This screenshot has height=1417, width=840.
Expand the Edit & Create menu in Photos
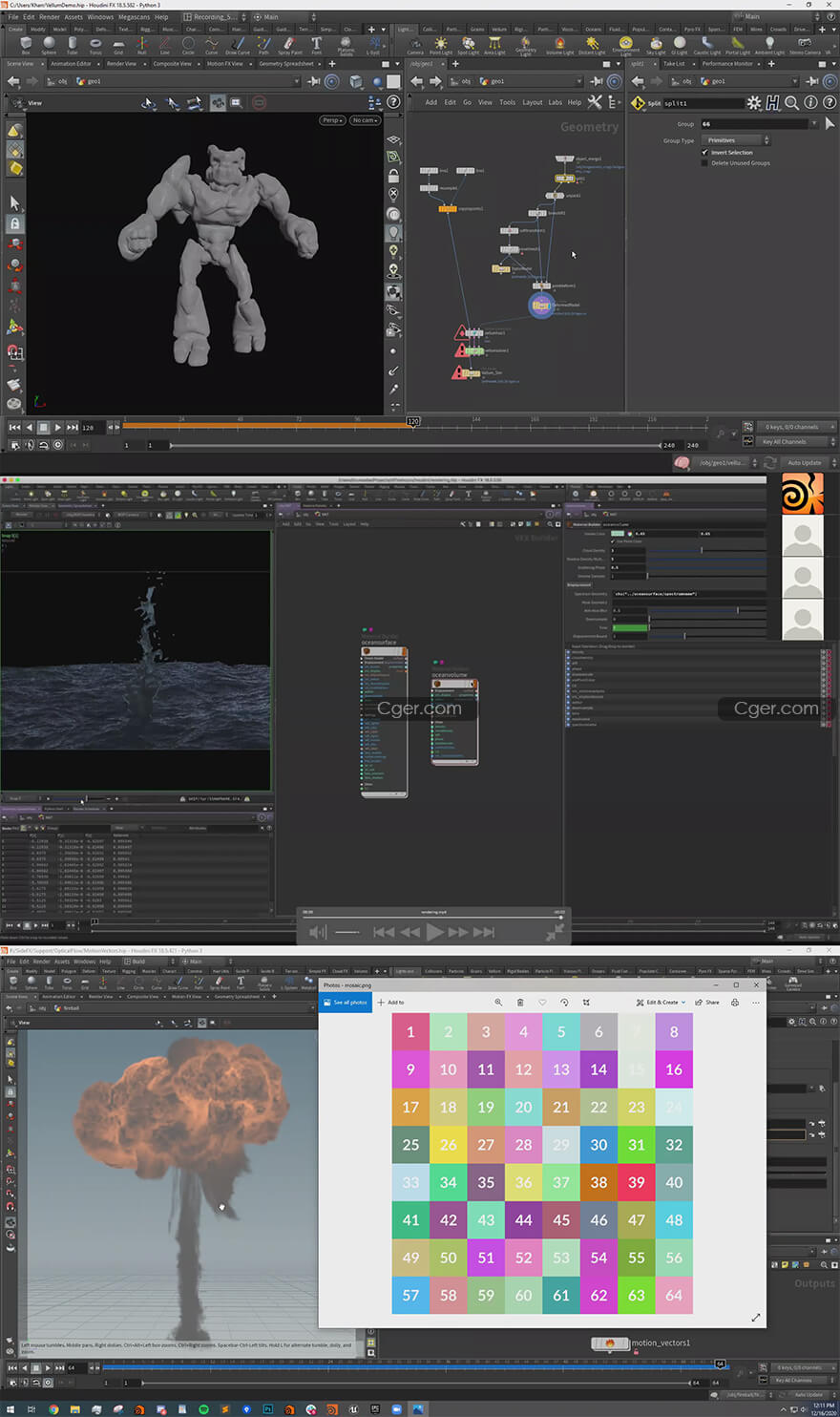tap(661, 1002)
